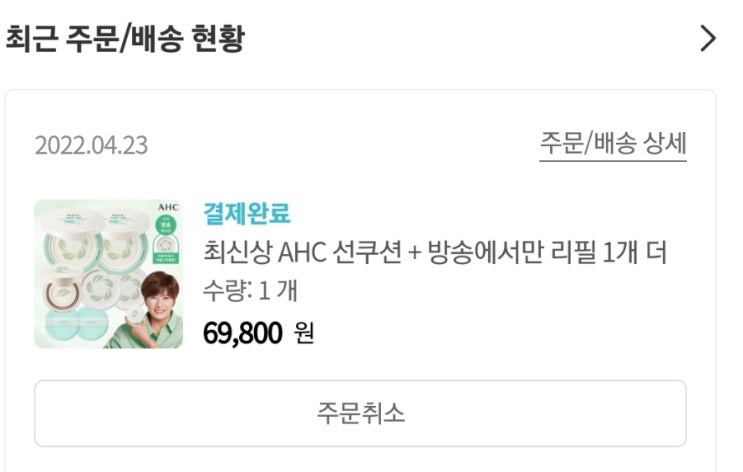Click the mint puff pads in the product image

[77, 325]
